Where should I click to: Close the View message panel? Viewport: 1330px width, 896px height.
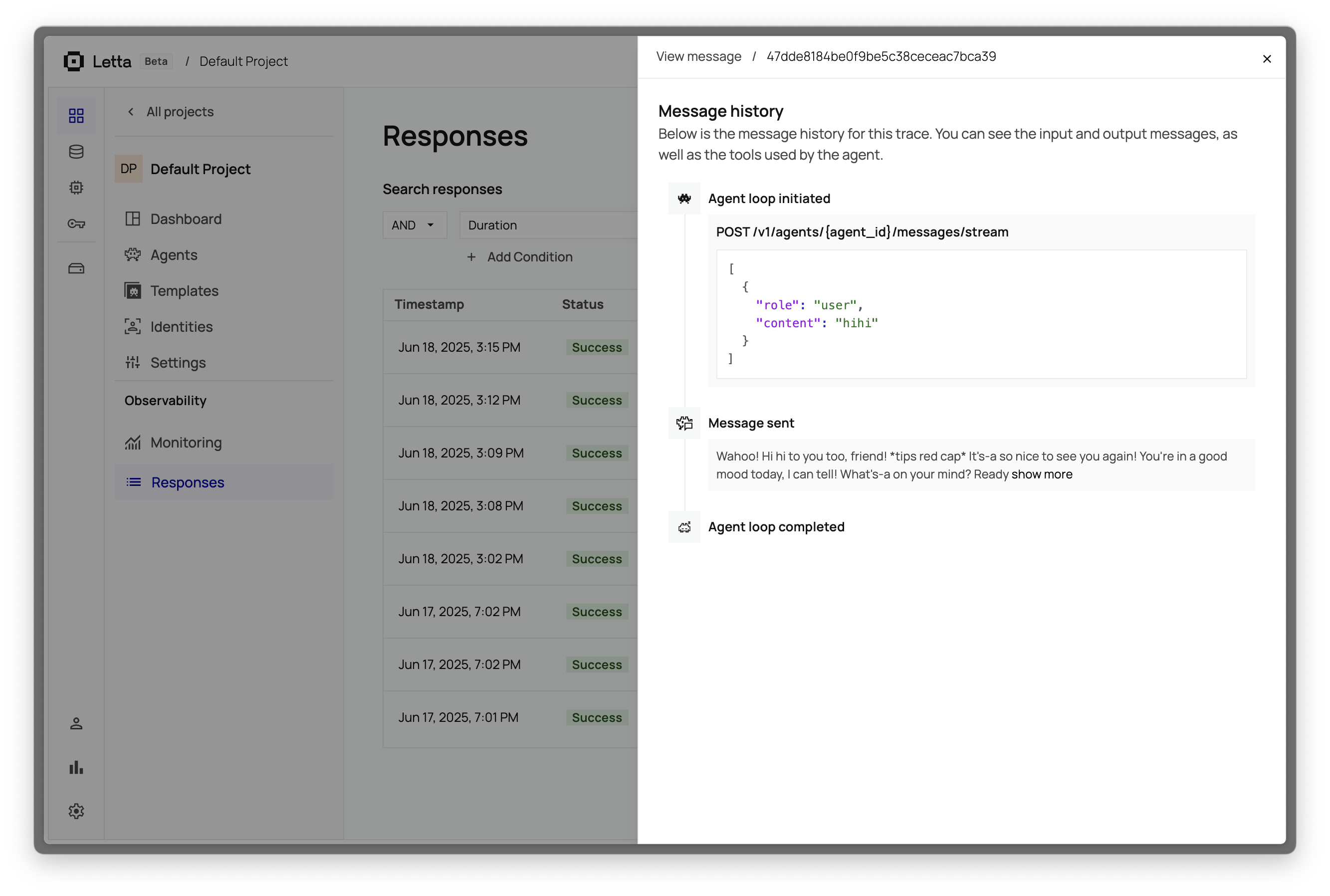[x=1266, y=59]
